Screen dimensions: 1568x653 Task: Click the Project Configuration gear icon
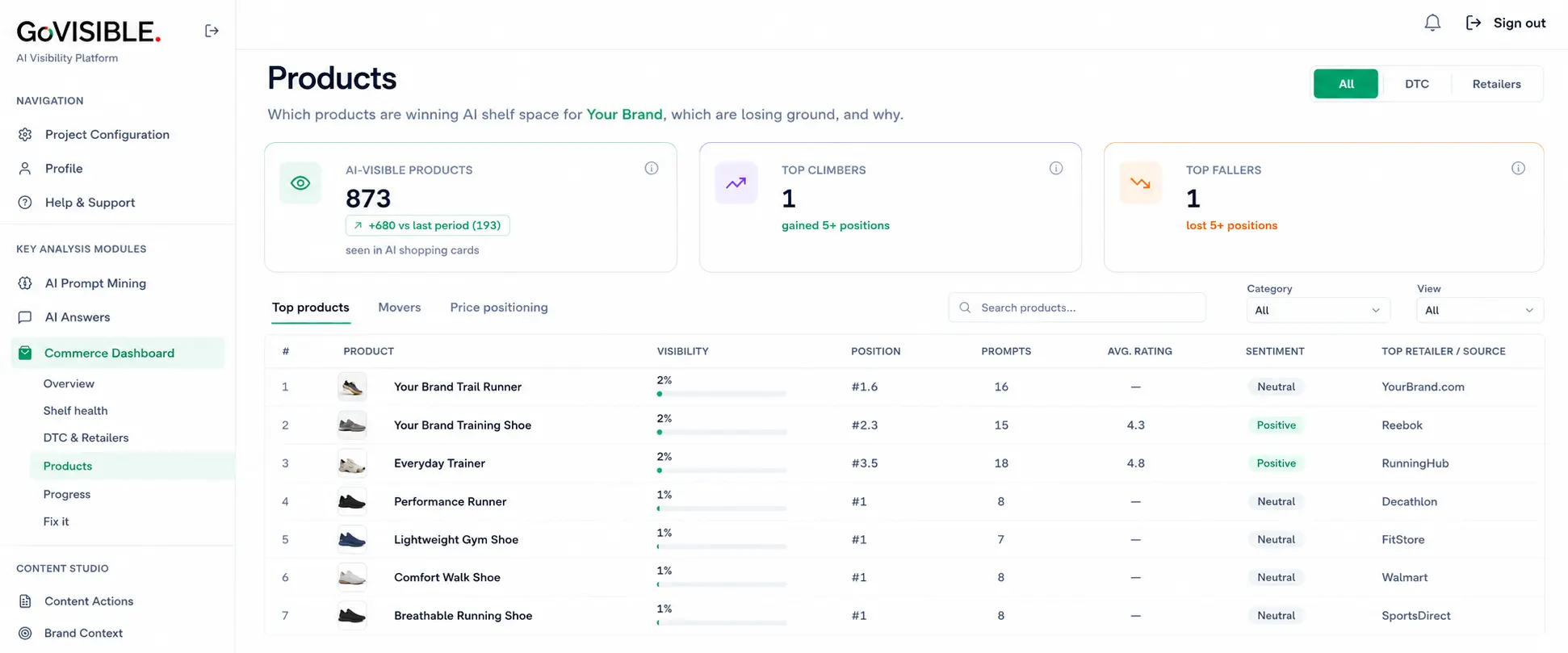pos(25,134)
